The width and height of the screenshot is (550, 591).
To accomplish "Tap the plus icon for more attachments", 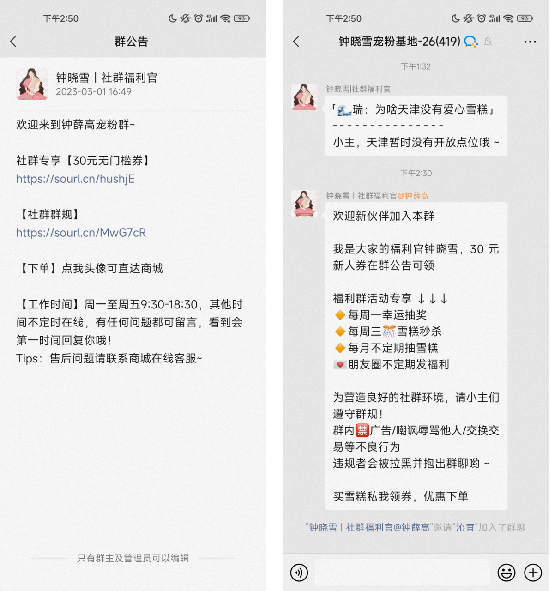I will pos(533,573).
